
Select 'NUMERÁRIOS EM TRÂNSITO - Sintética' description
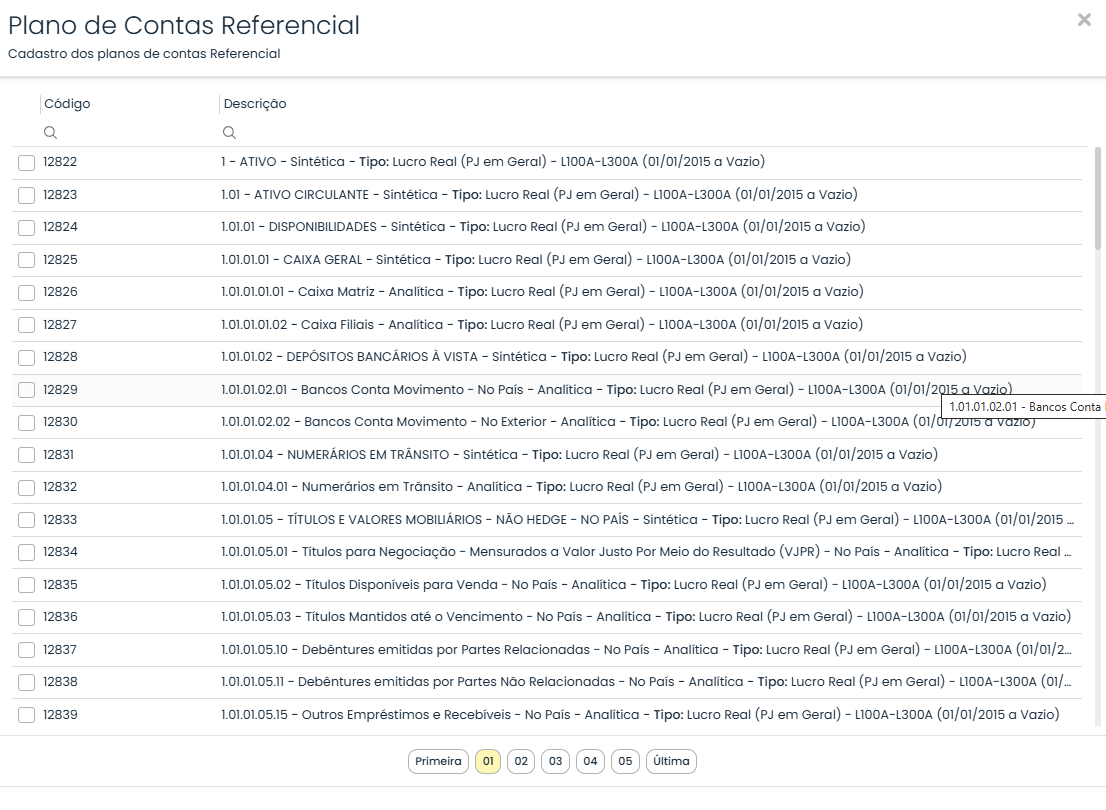tap(579, 454)
